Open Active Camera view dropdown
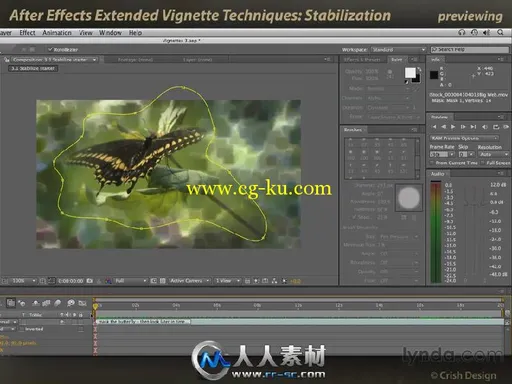This screenshot has height=384, width=512. point(189,281)
